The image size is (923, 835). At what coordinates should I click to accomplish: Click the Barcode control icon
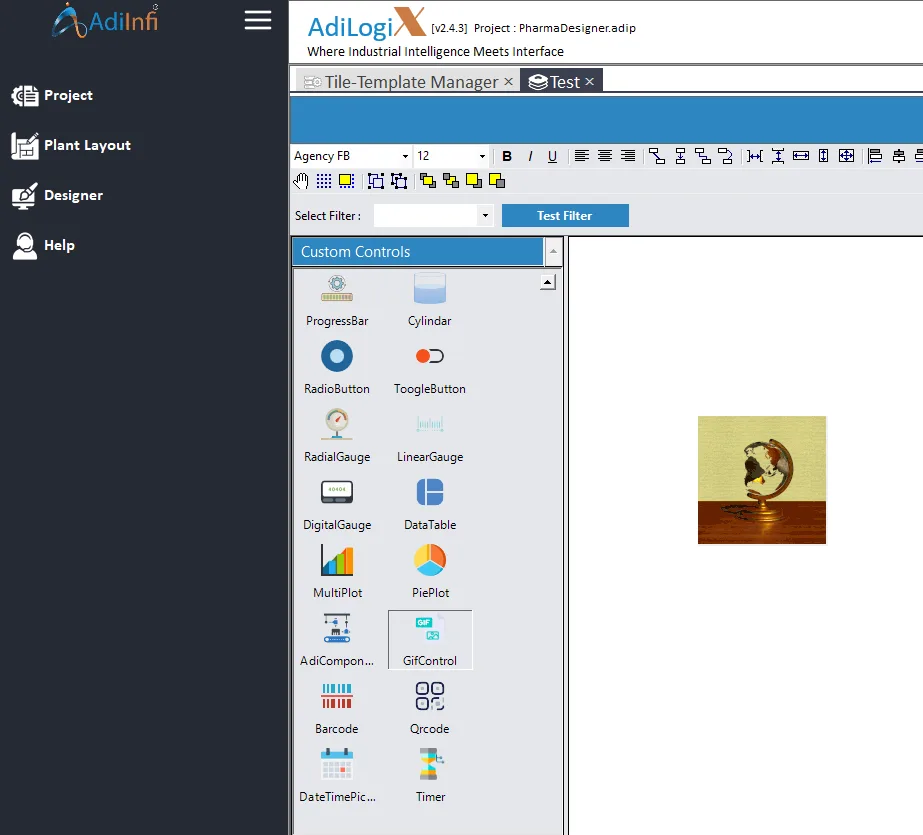pyautogui.click(x=337, y=696)
